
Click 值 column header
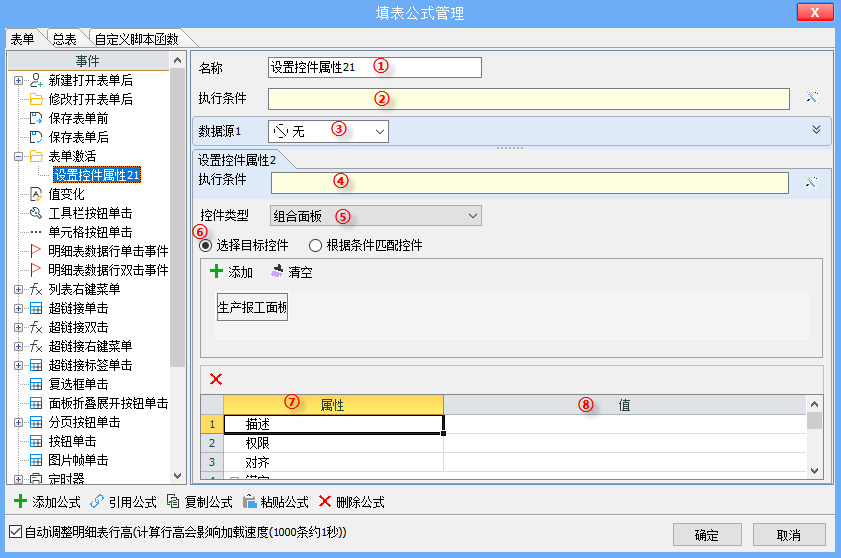(625, 405)
